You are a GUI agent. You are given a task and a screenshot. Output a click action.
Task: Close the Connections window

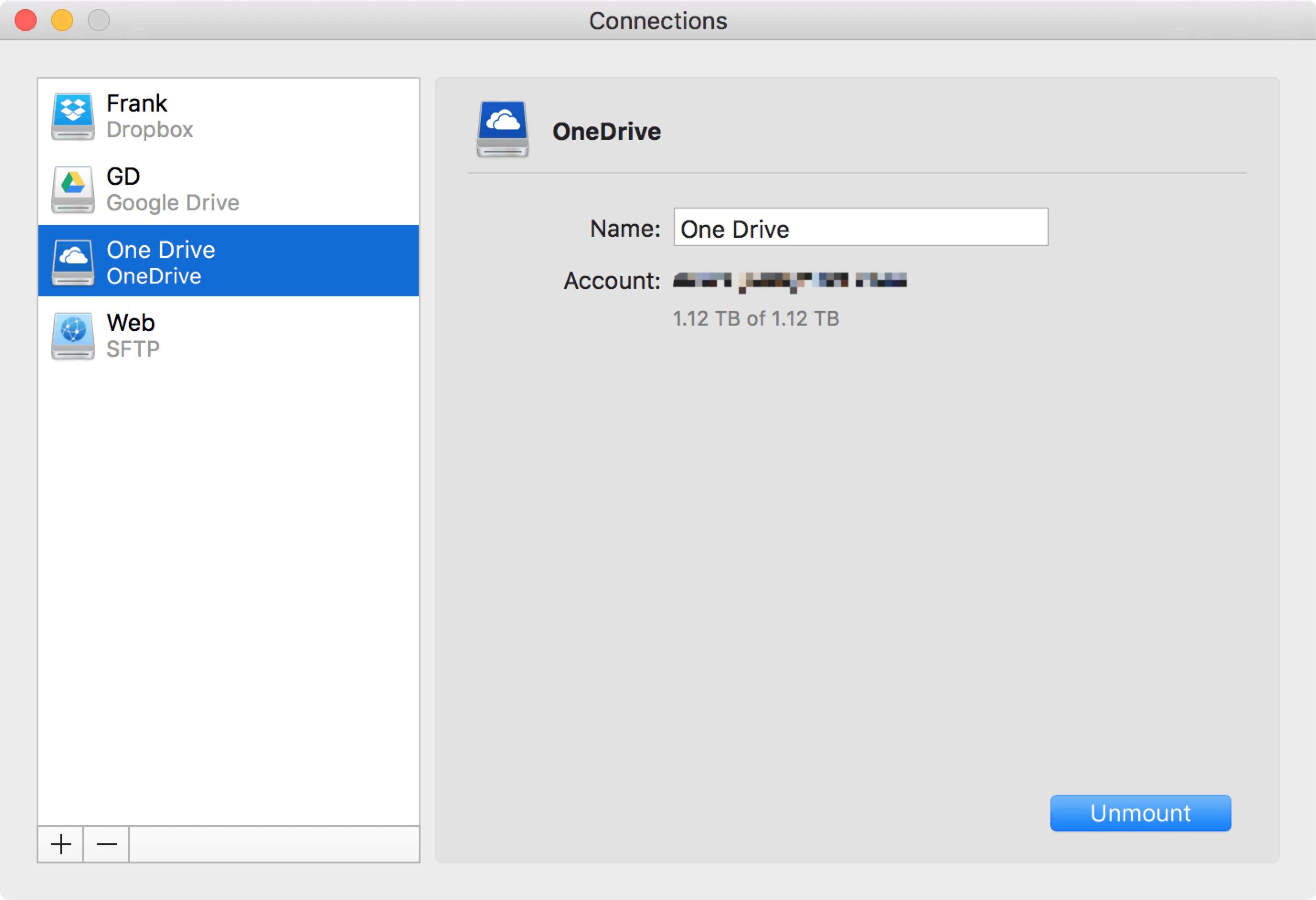pyautogui.click(x=26, y=21)
